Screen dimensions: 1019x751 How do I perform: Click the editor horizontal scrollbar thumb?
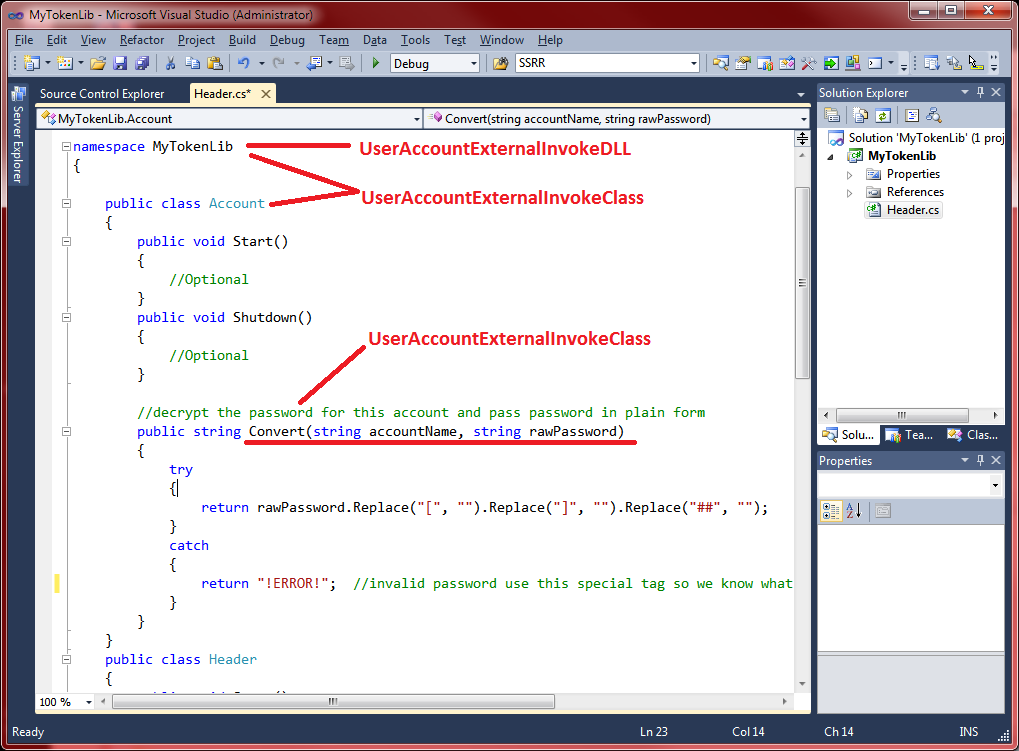click(x=333, y=702)
